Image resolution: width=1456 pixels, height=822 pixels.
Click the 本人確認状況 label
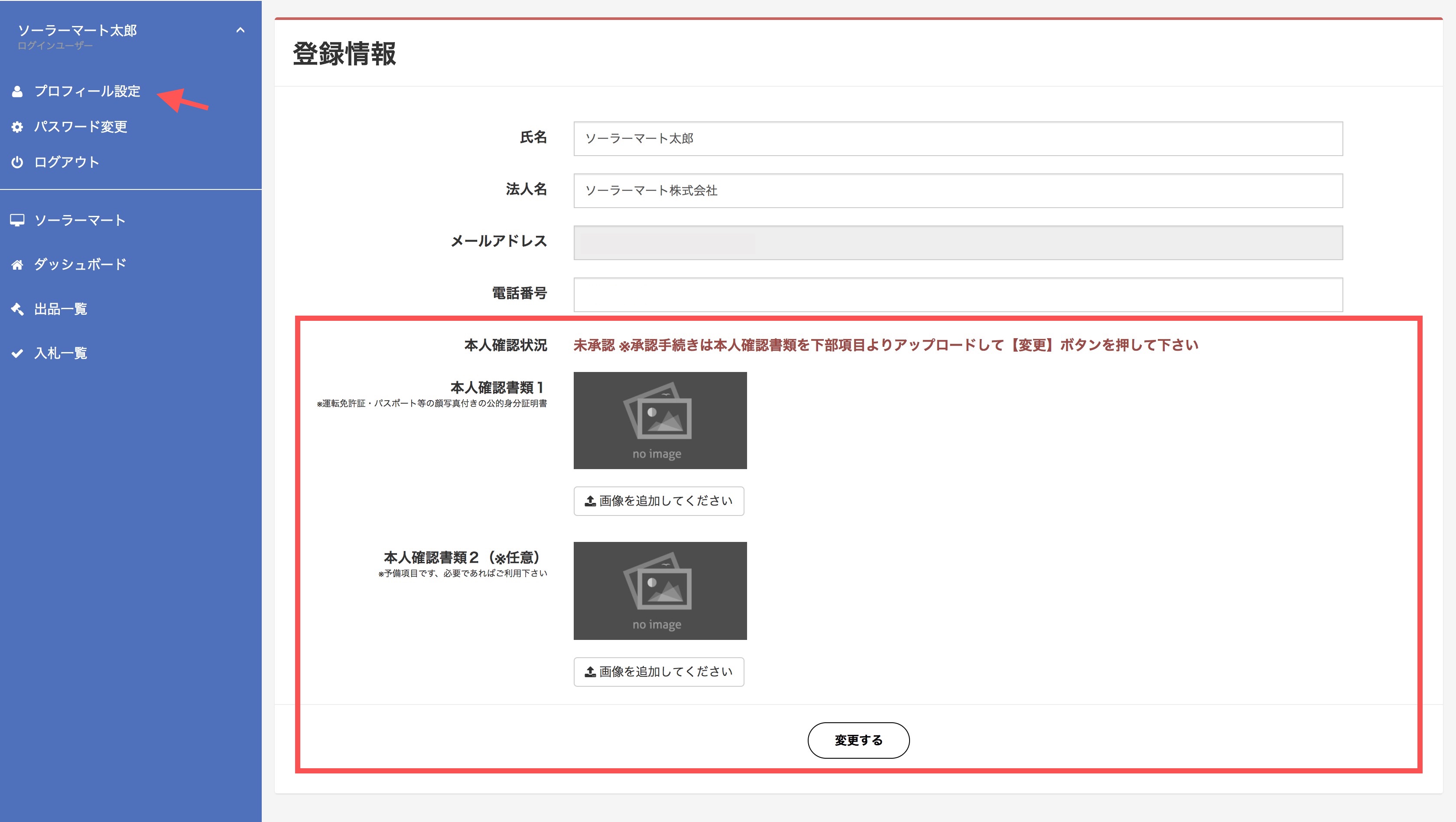point(505,346)
